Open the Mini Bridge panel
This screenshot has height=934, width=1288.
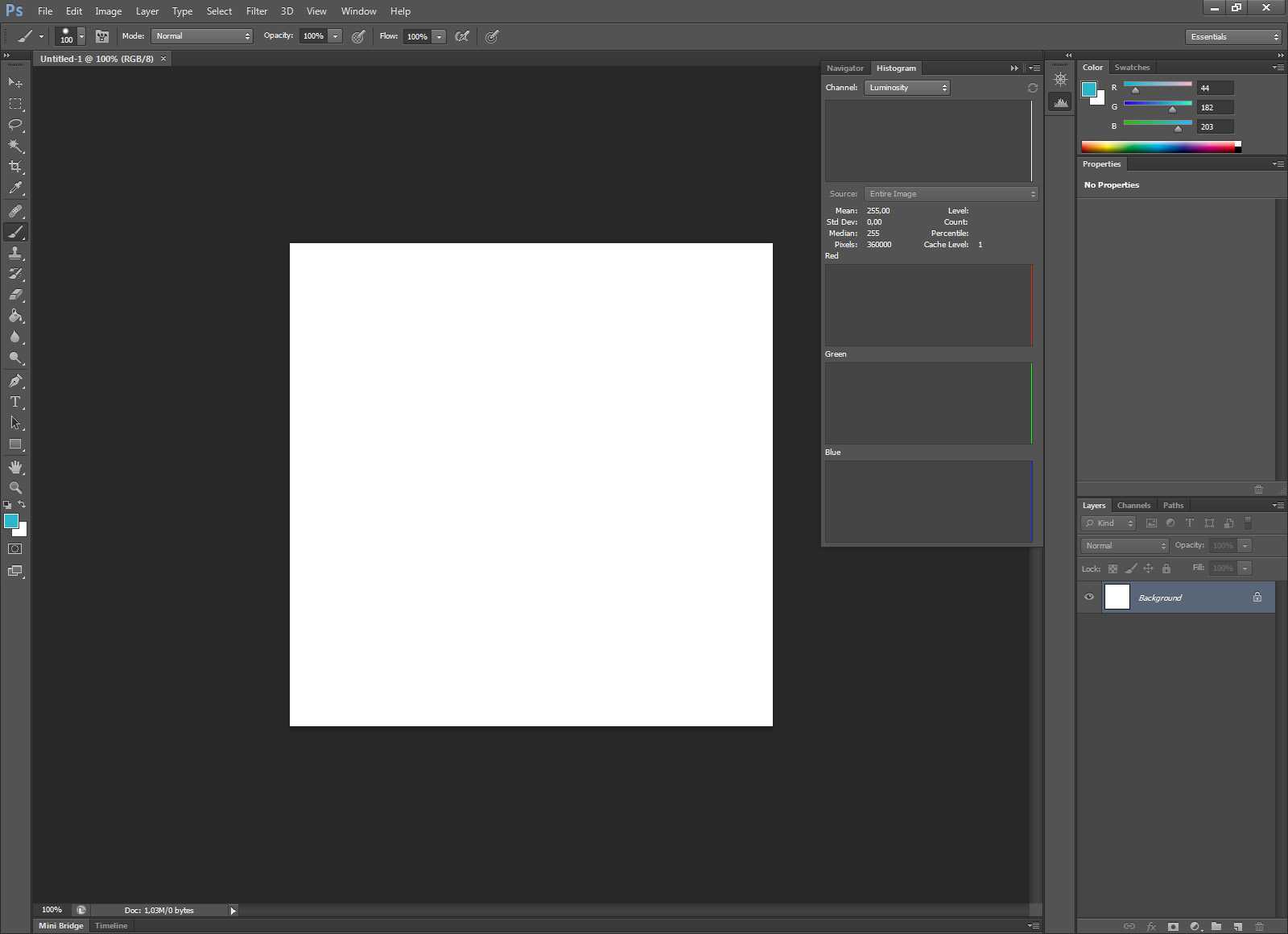coord(61,926)
